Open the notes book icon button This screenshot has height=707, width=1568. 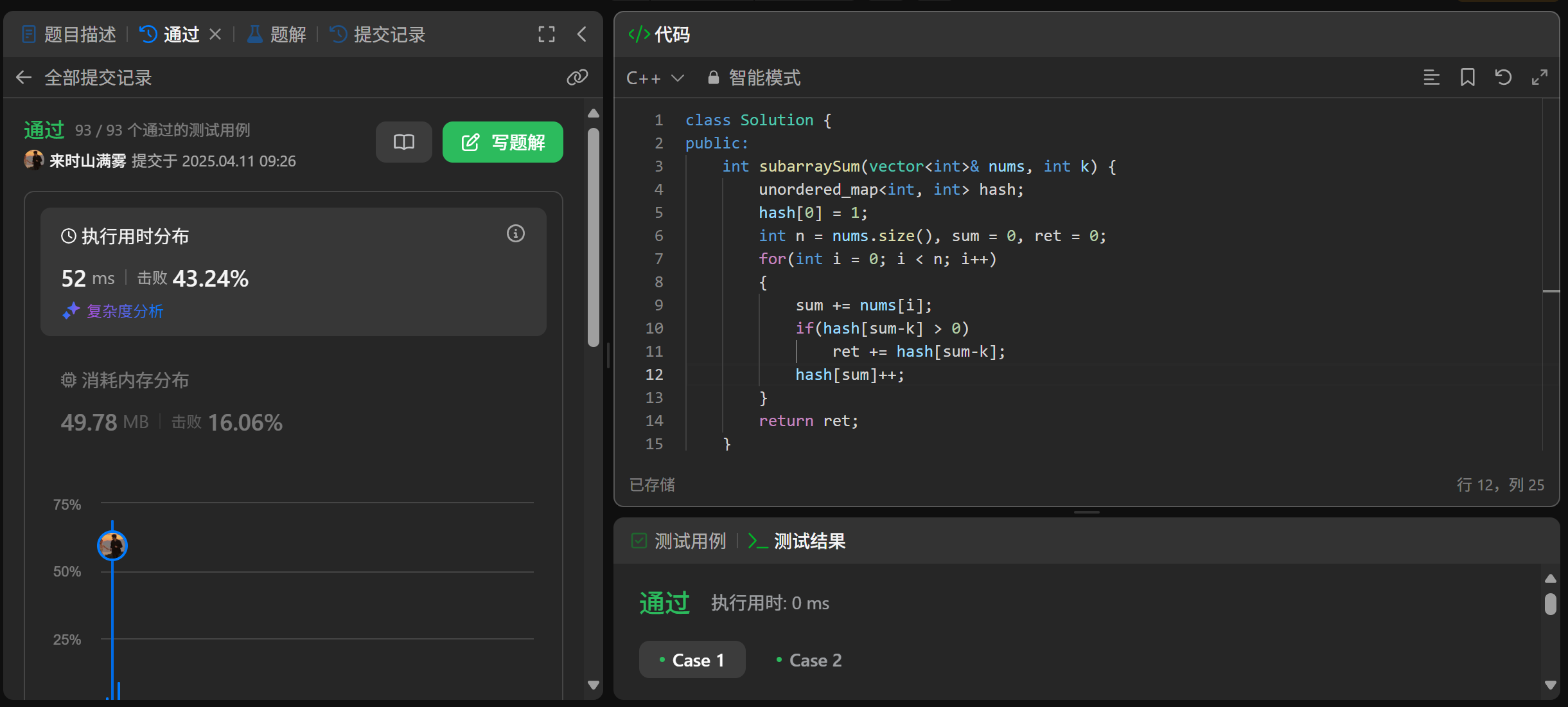(403, 142)
